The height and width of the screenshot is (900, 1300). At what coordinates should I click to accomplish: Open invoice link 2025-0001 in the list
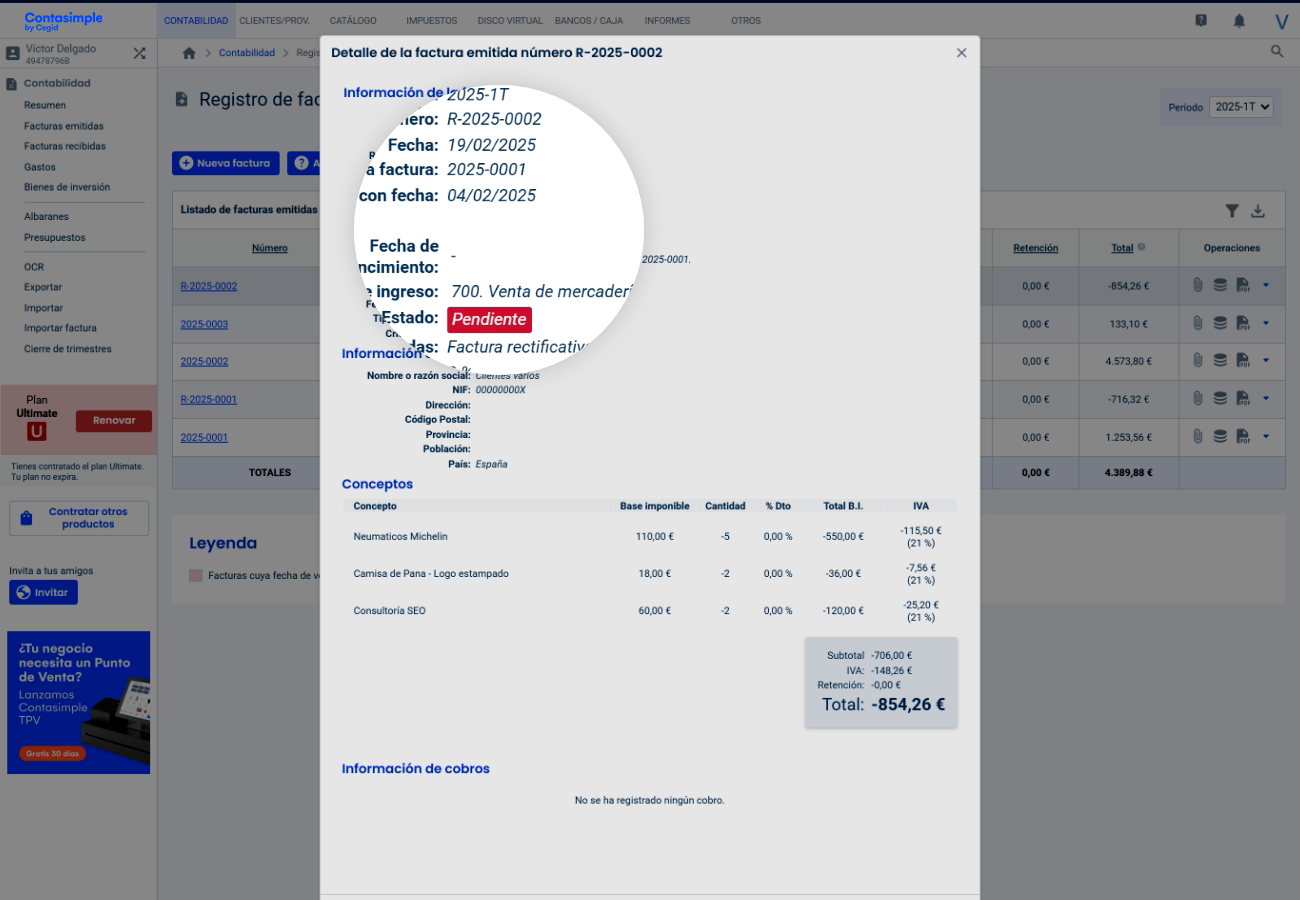tap(204, 437)
